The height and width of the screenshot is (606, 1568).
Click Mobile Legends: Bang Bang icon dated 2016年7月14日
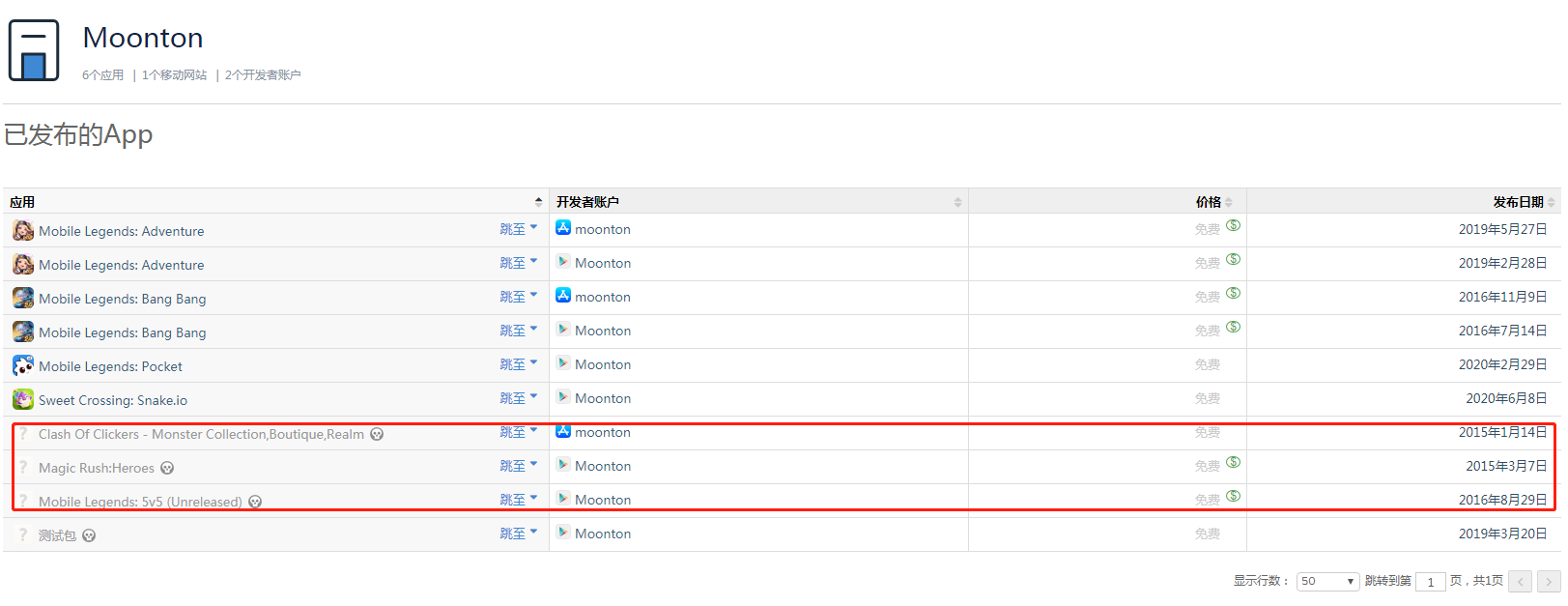point(23,332)
